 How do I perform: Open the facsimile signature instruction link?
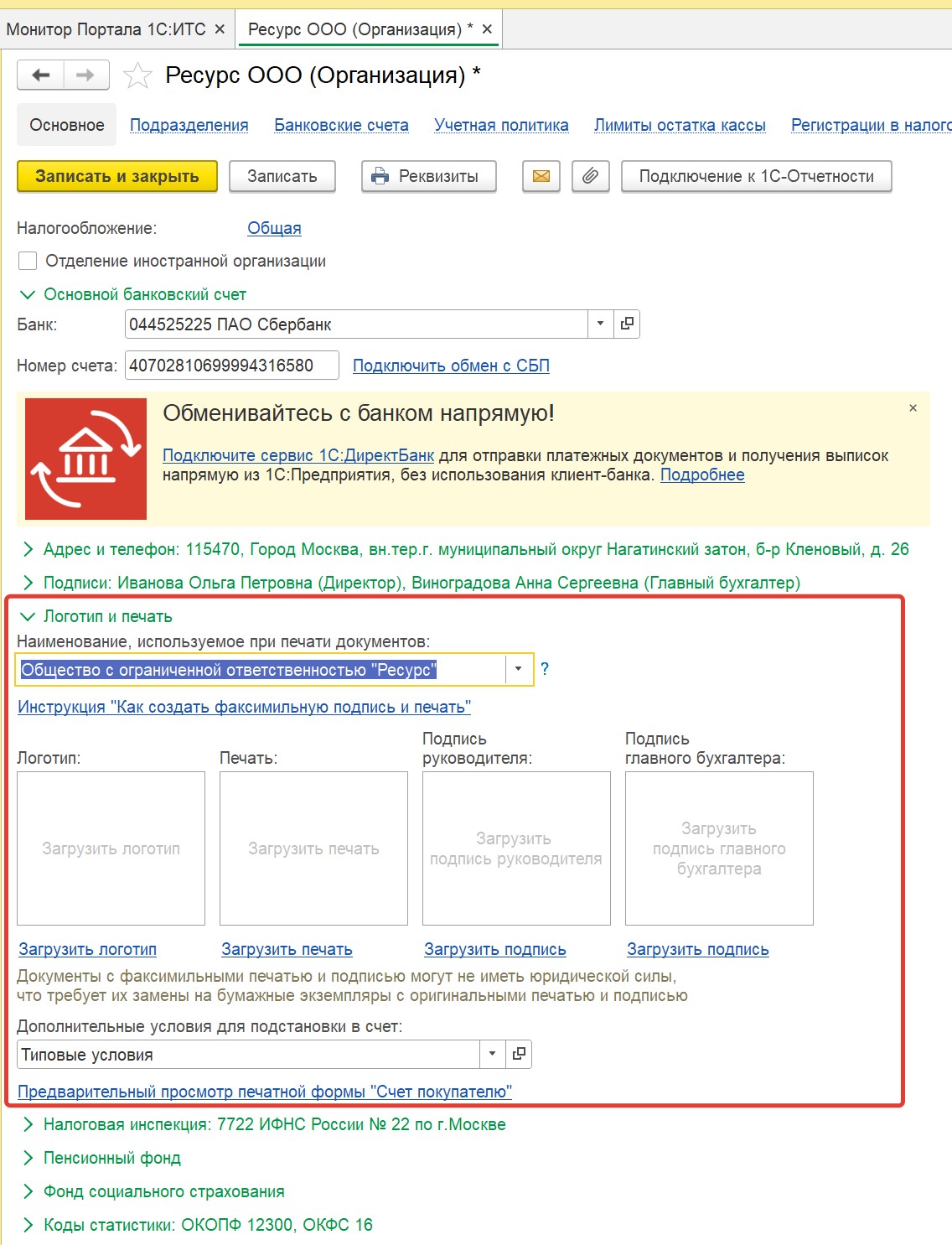(x=244, y=707)
